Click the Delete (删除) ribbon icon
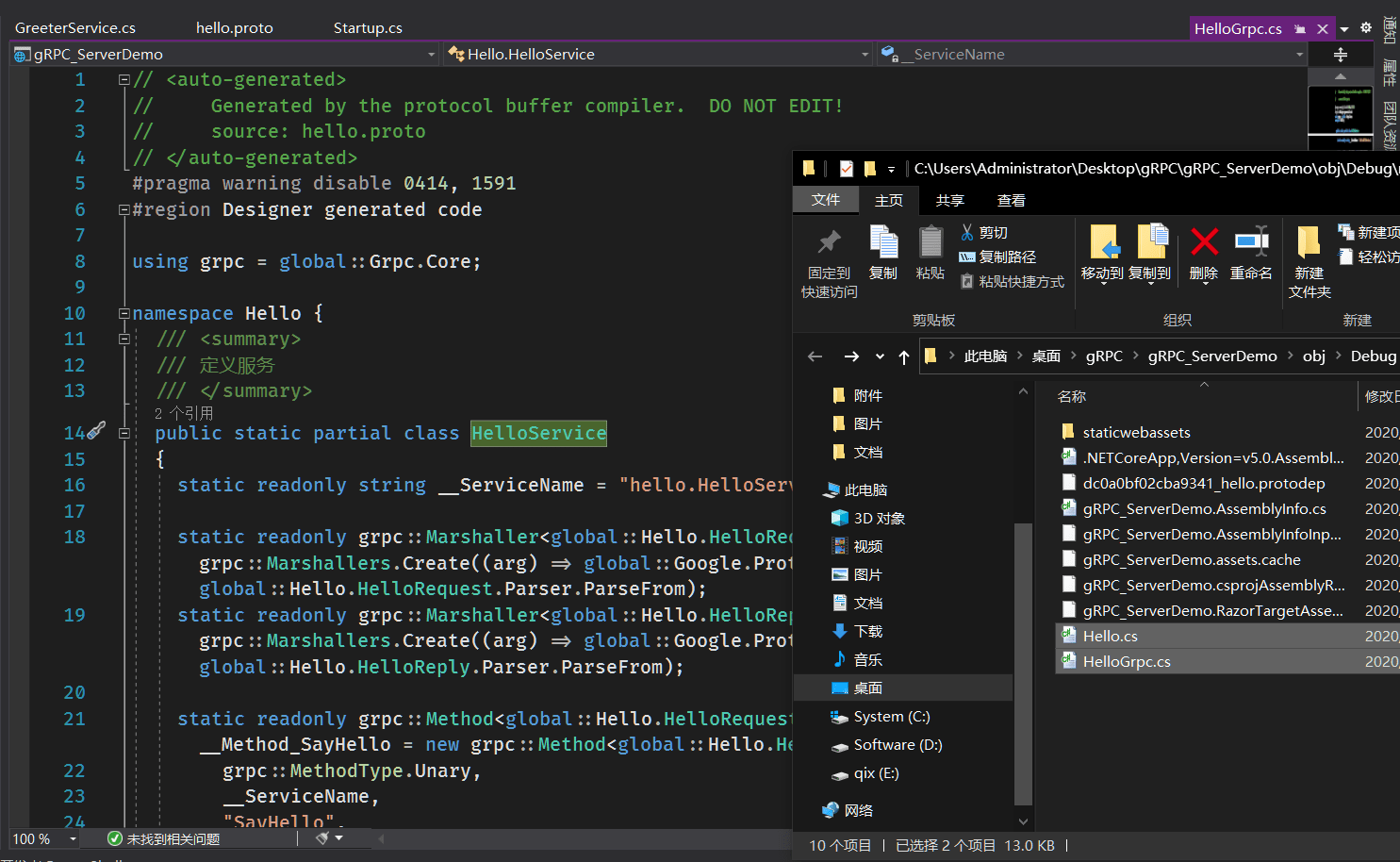The width and height of the screenshot is (1400, 862). (x=1203, y=243)
